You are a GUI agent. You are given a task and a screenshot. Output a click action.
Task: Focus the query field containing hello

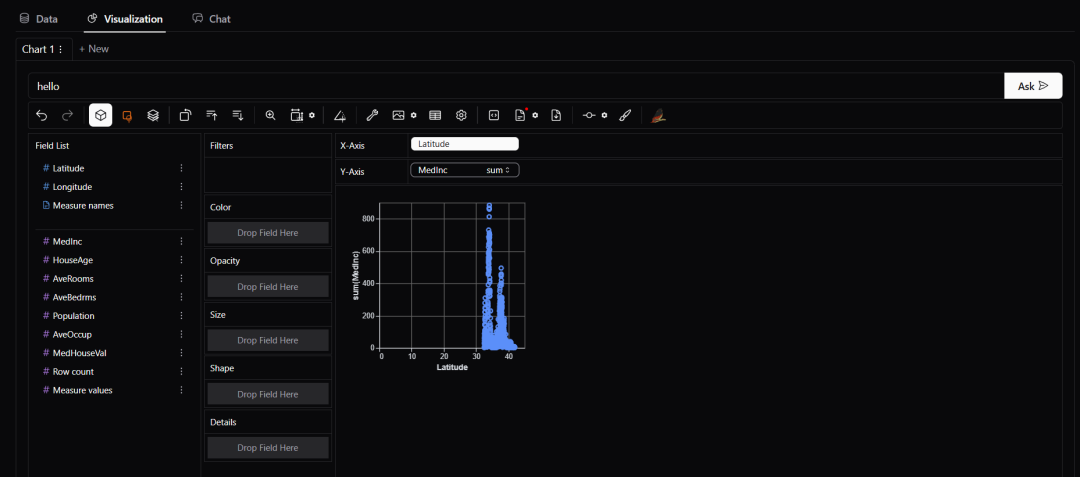click(x=516, y=86)
